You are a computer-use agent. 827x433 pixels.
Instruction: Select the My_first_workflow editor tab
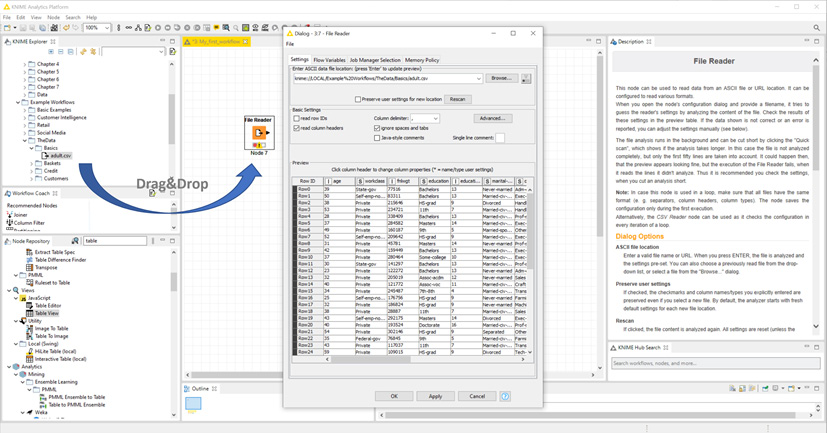click(216, 41)
